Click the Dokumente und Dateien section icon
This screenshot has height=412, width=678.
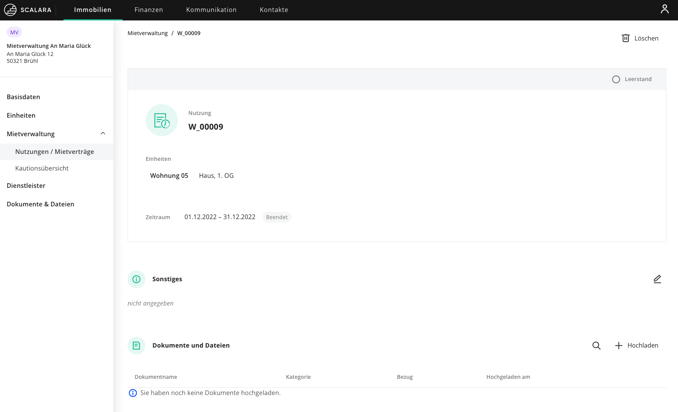(x=136, y=345)
